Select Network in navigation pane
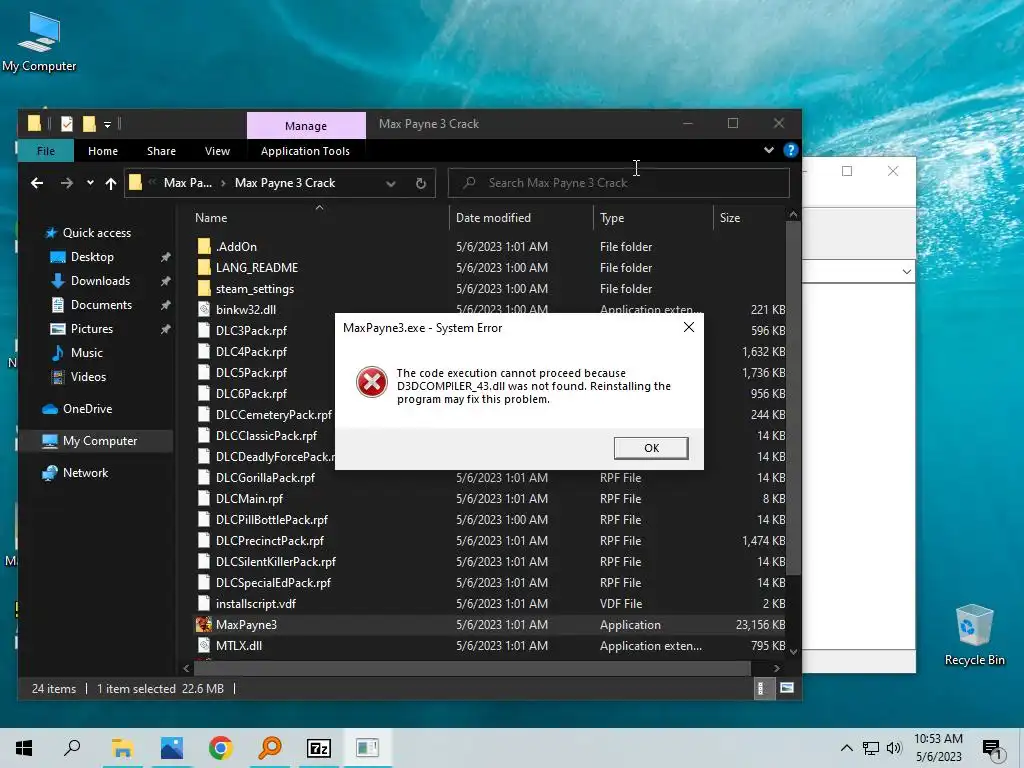Viewport: 1024px width, 768px height. pos(85,473)
